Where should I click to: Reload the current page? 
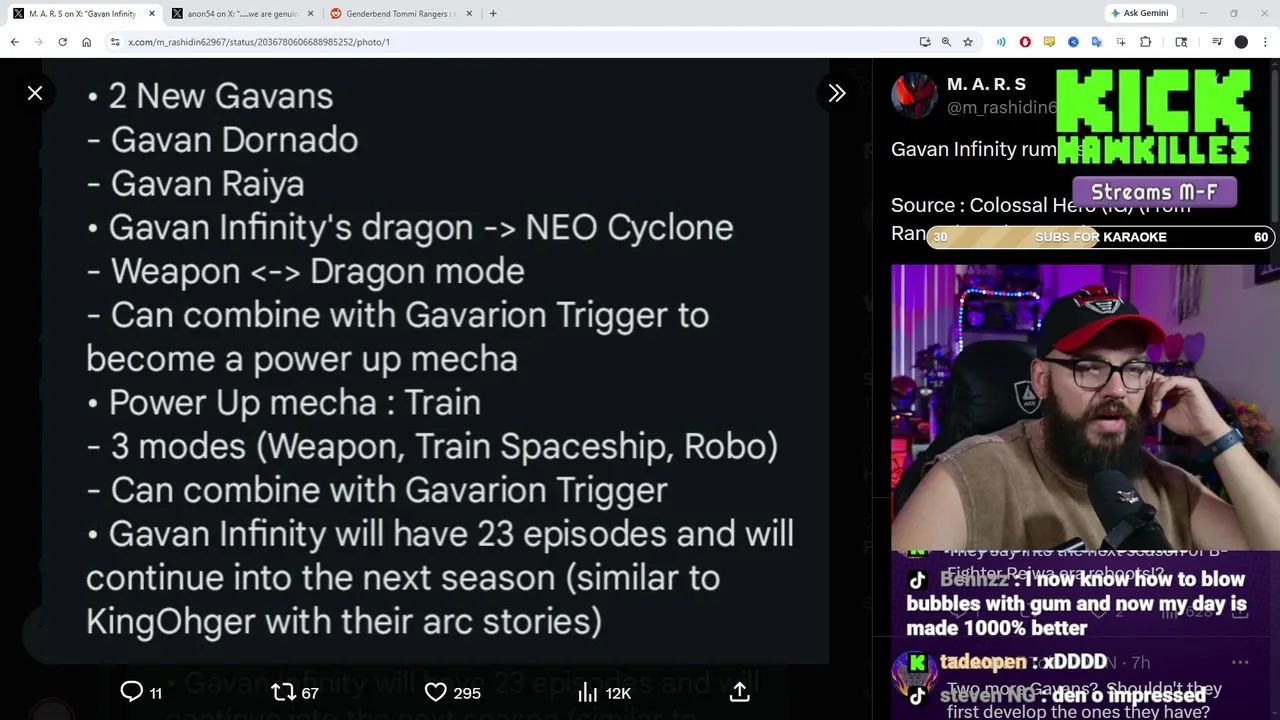point(62,42)
